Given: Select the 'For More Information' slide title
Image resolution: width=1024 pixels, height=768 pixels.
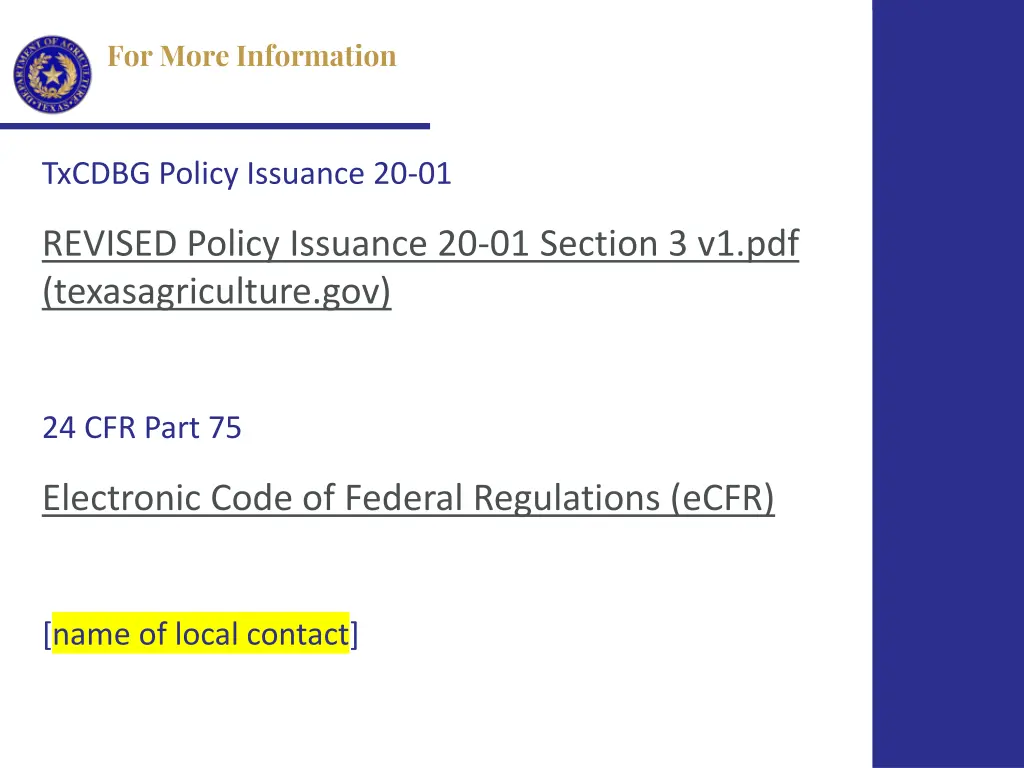Looking at the screenshot, I should 251,56.
